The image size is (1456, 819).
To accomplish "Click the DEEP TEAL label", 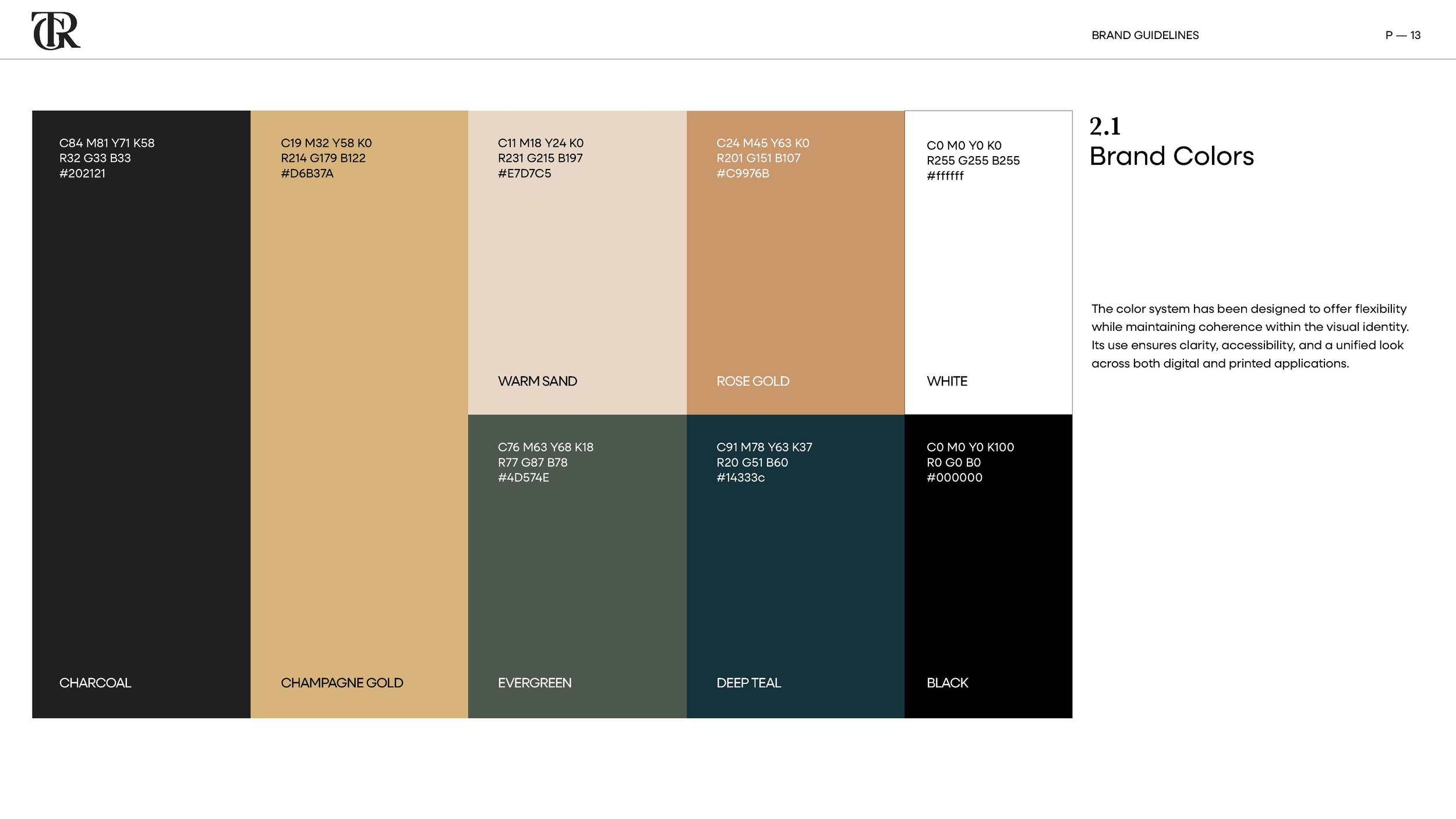I will [x=748, y=683].
